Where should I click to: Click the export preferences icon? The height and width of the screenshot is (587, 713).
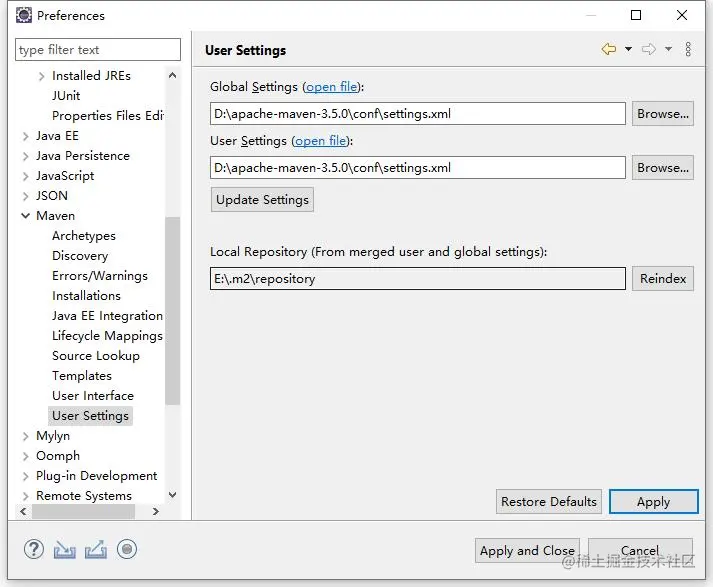[x=96, y=549]
